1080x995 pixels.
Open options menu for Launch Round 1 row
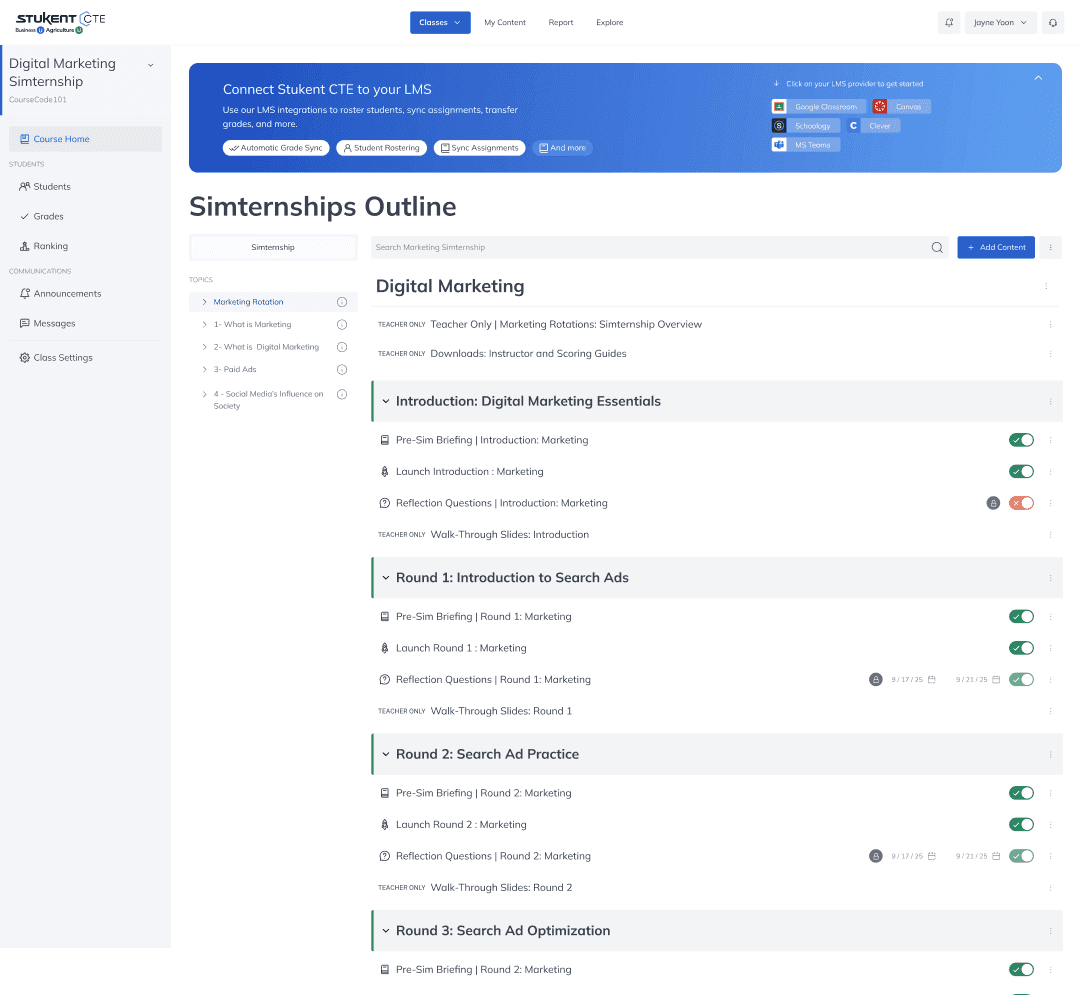(1050, 648)
